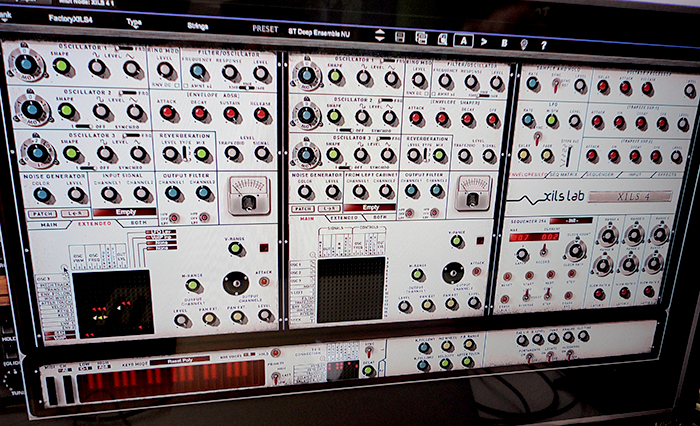Switch right cabinet to the EXTENDED tab

click(344, 218)
